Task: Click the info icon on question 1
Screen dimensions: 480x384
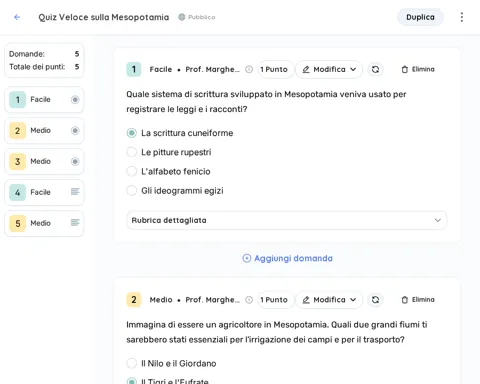Action: point(249,69)
